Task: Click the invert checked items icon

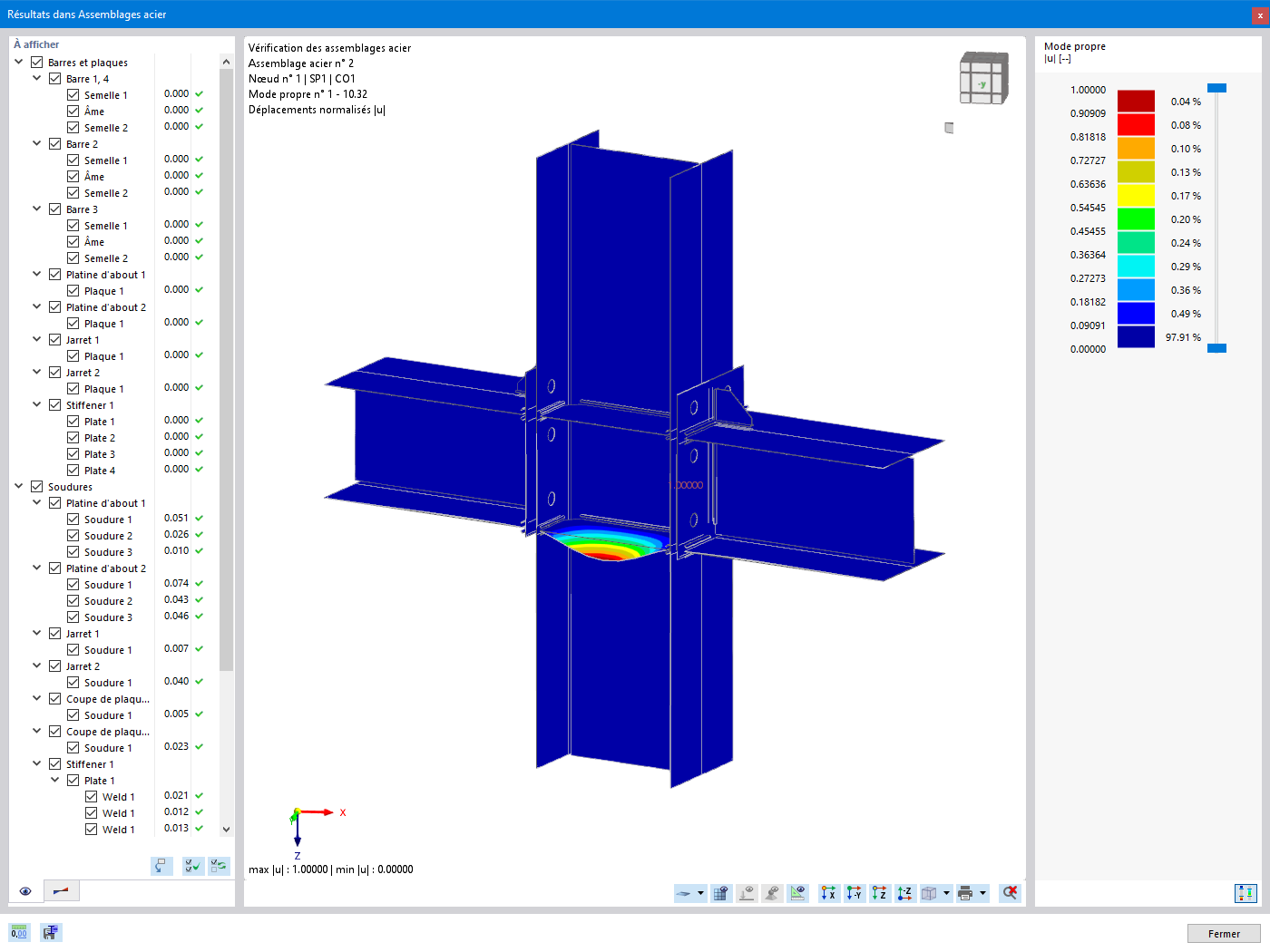Action: point(219,866)
